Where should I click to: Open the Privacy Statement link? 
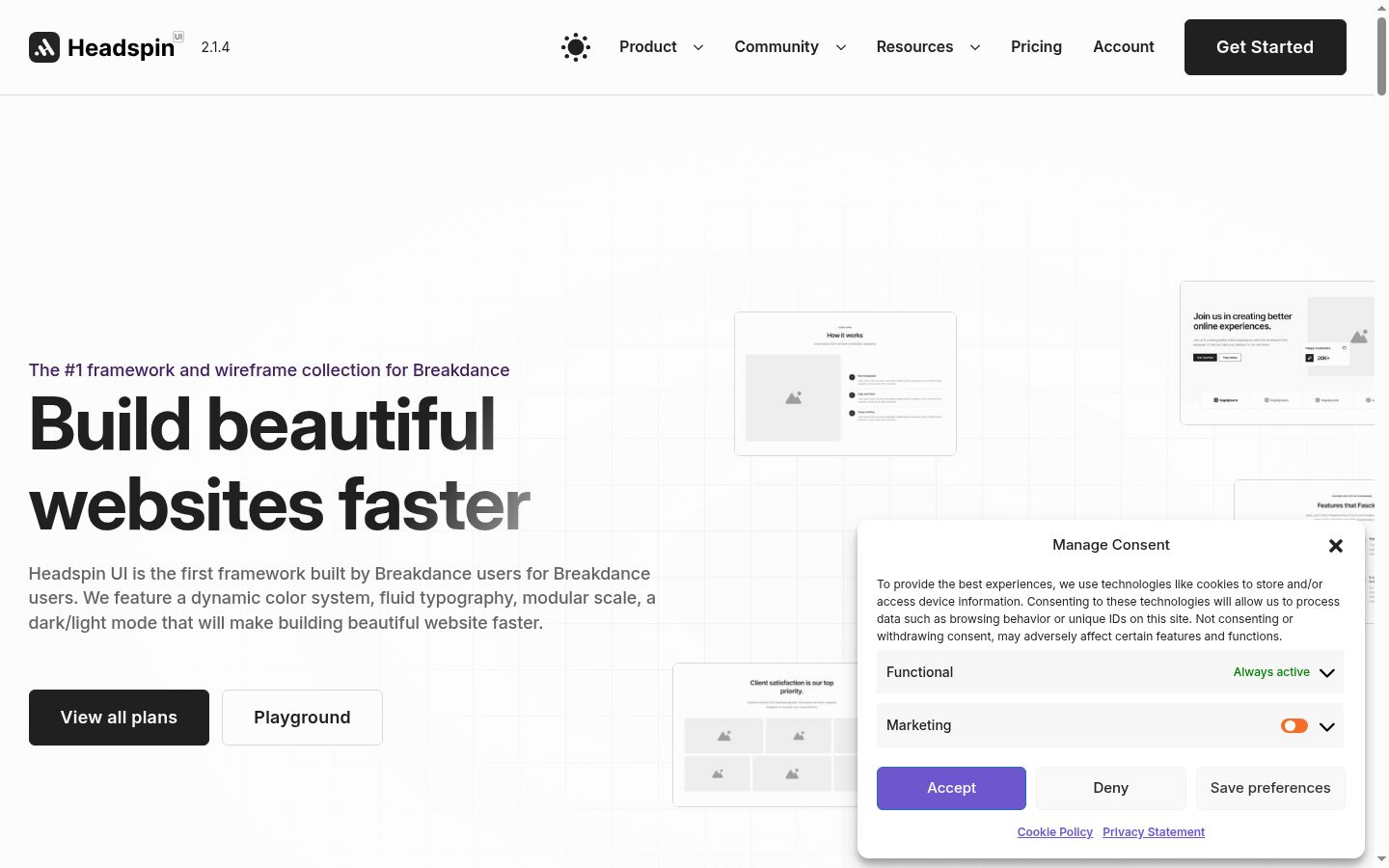pos(1154,832)
